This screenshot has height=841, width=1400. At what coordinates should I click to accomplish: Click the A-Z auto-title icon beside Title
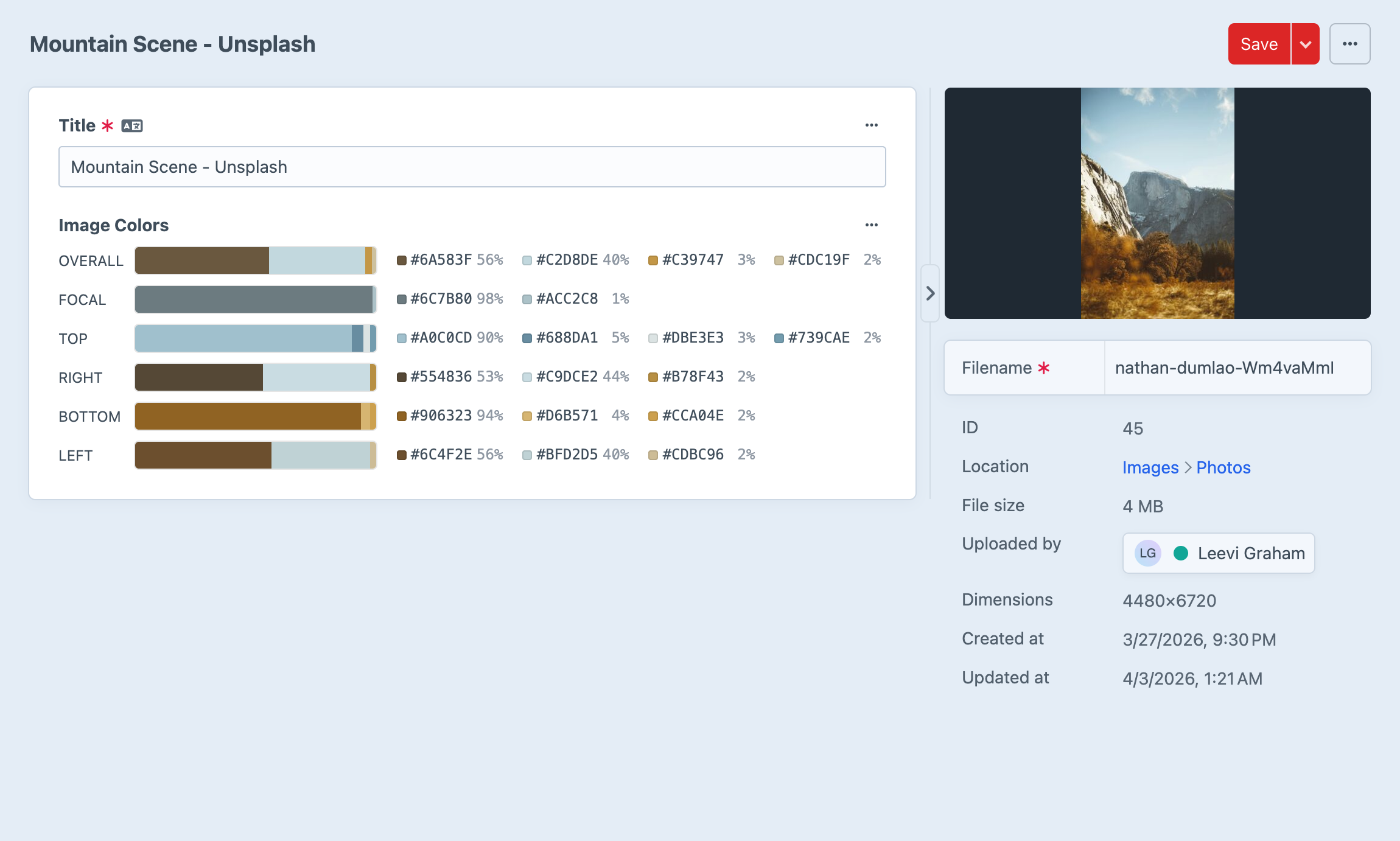pyautogui.click(x=131, y=125)
